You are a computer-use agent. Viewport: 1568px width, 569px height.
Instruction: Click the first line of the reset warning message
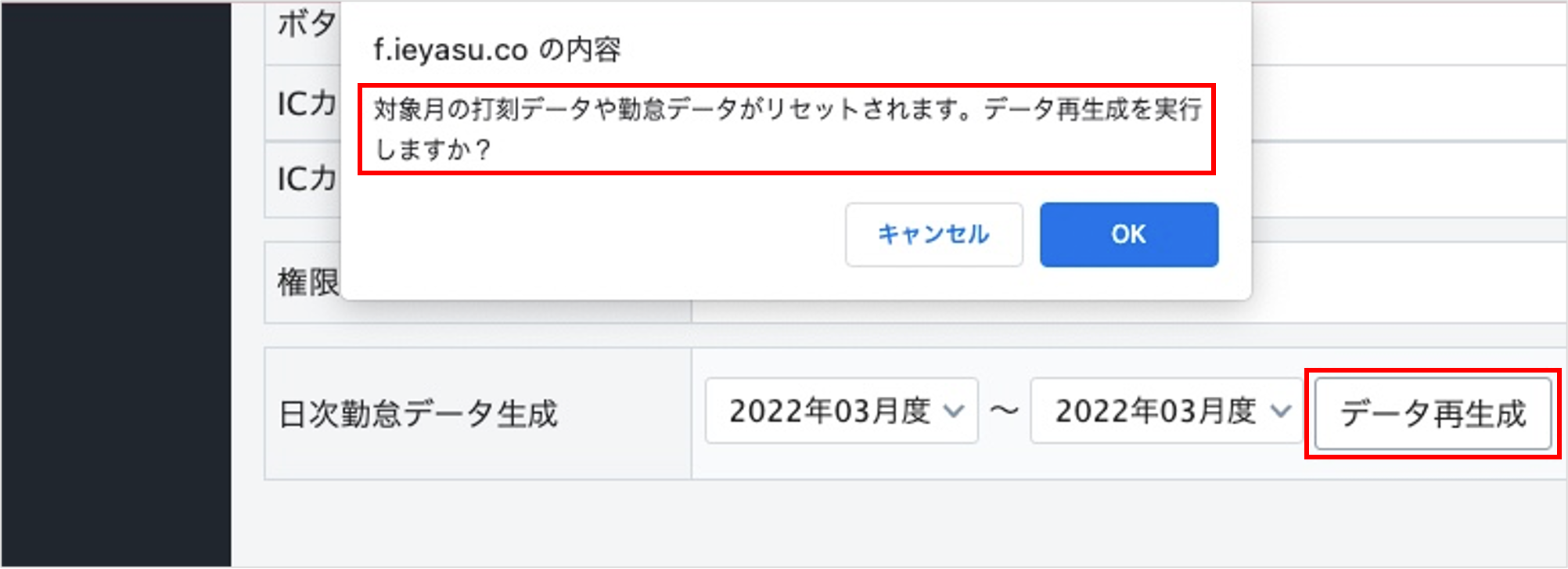tap(786, 110)
